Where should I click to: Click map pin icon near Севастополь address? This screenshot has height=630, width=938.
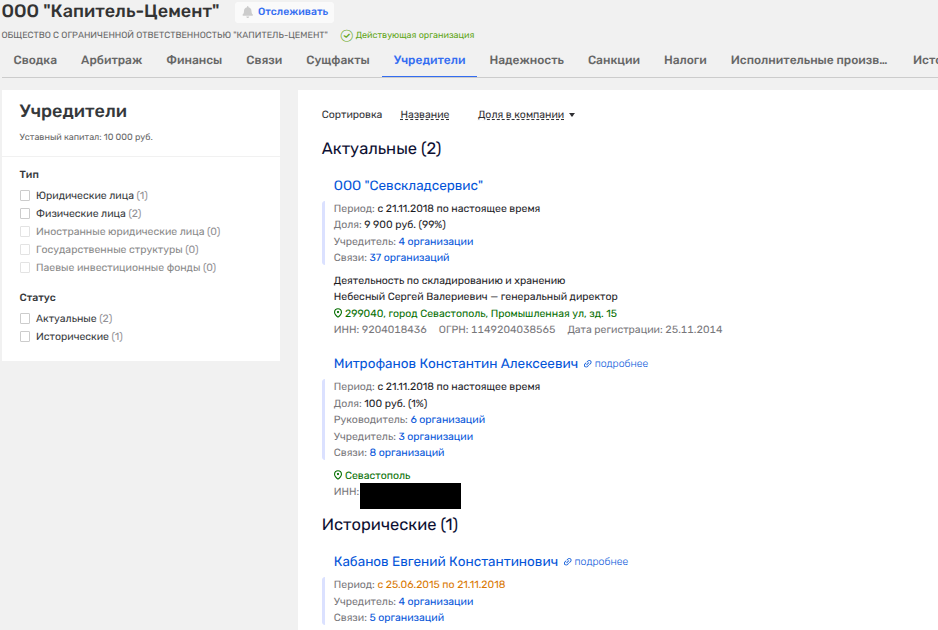(338, 476)
